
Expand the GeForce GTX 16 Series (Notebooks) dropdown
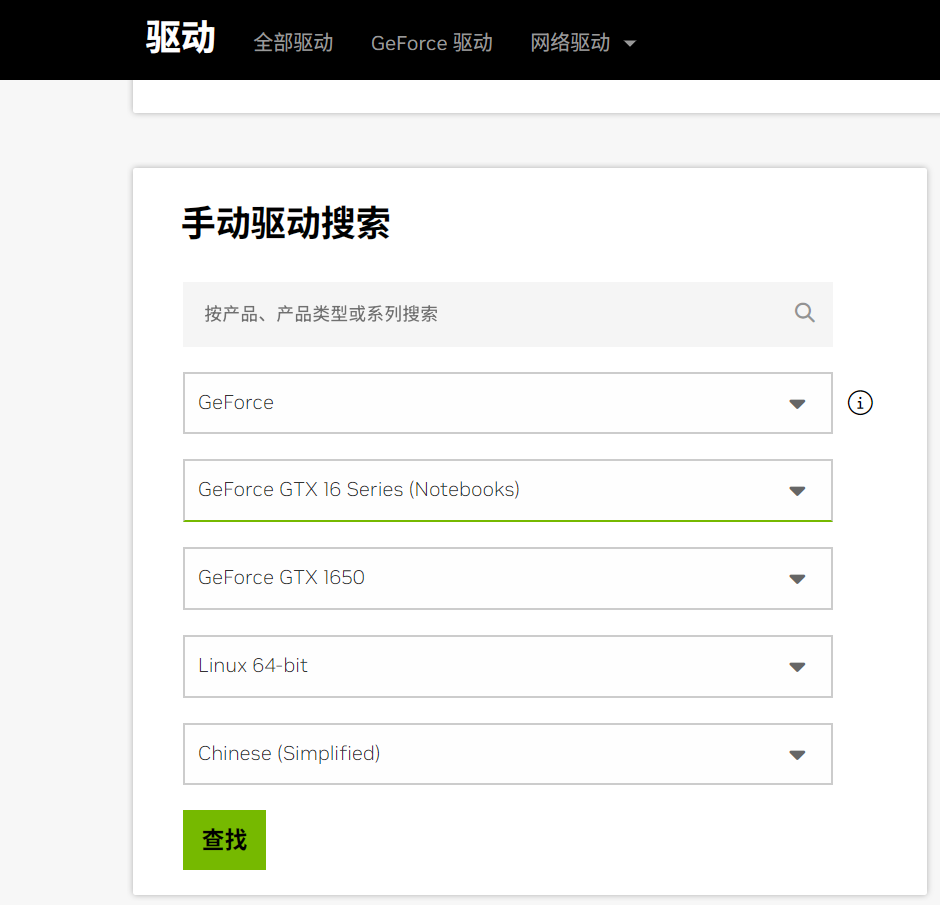click(507, 490)
